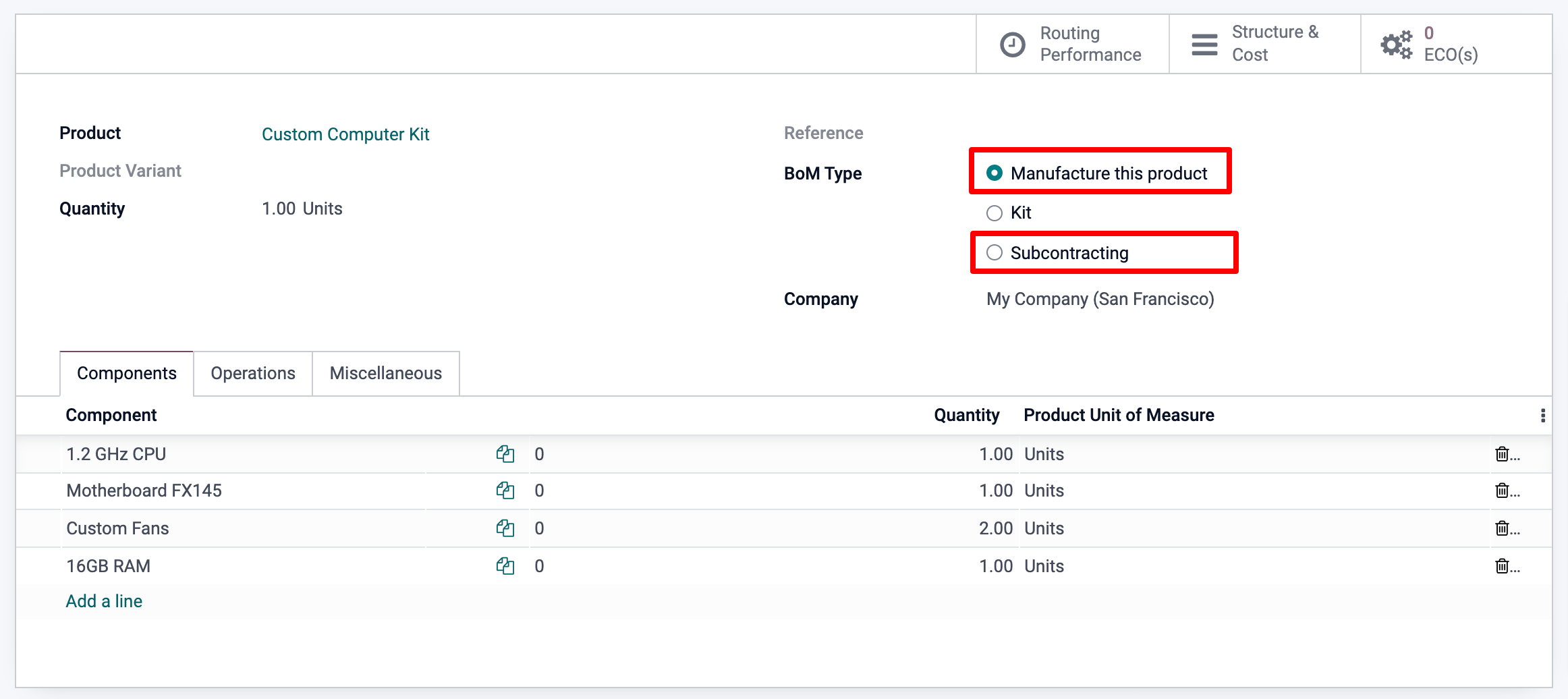Sort by the Component column header
Viewport: 1568px width, 699px height.
click(111, 415)
